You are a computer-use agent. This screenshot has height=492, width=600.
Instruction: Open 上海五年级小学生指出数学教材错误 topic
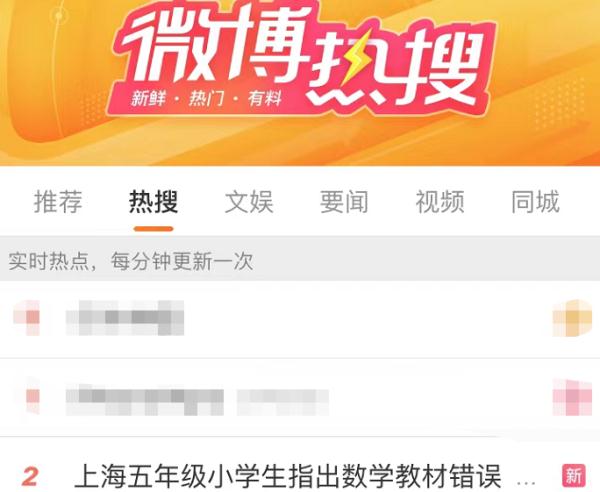pos(287,476)
